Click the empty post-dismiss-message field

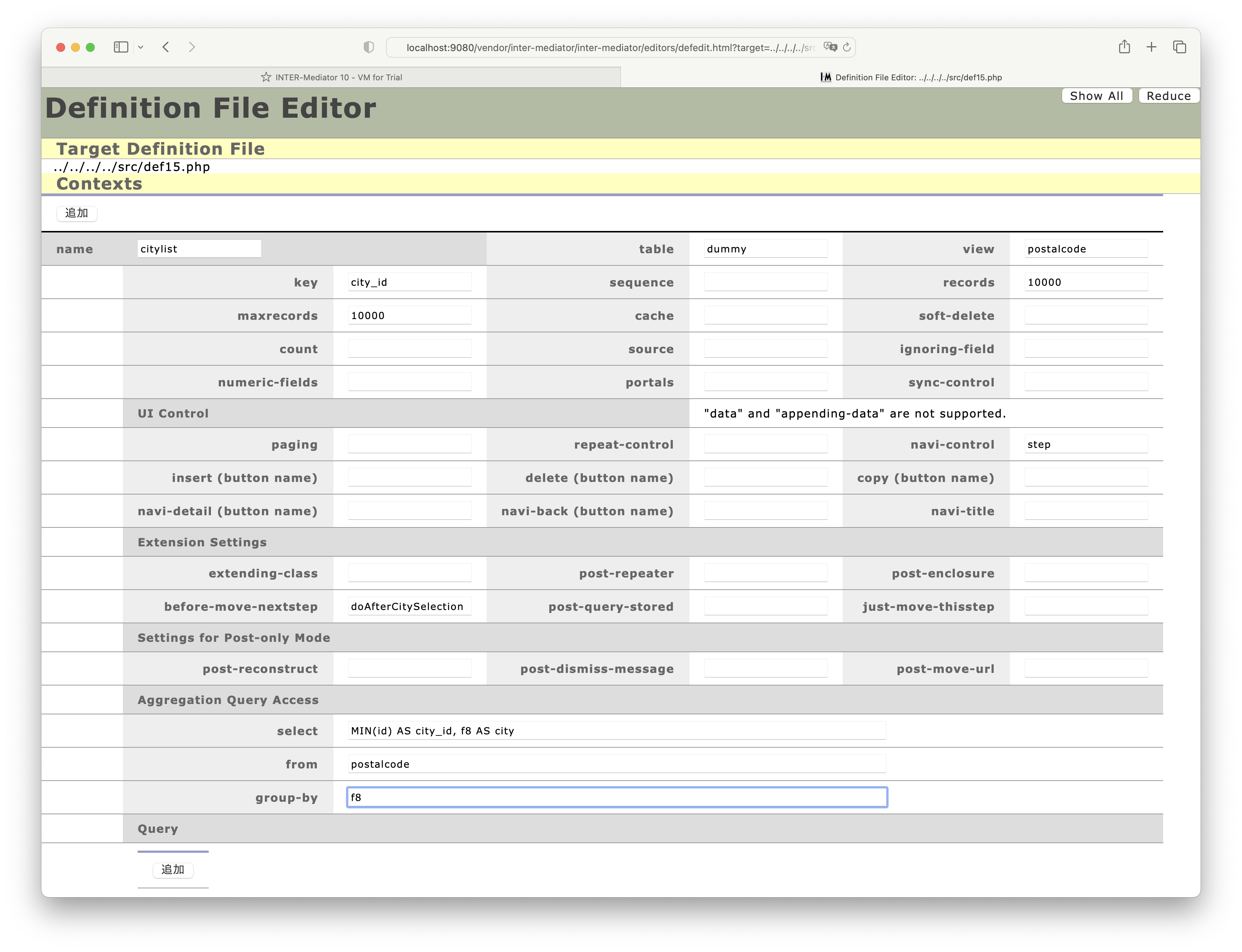point(765,669)
